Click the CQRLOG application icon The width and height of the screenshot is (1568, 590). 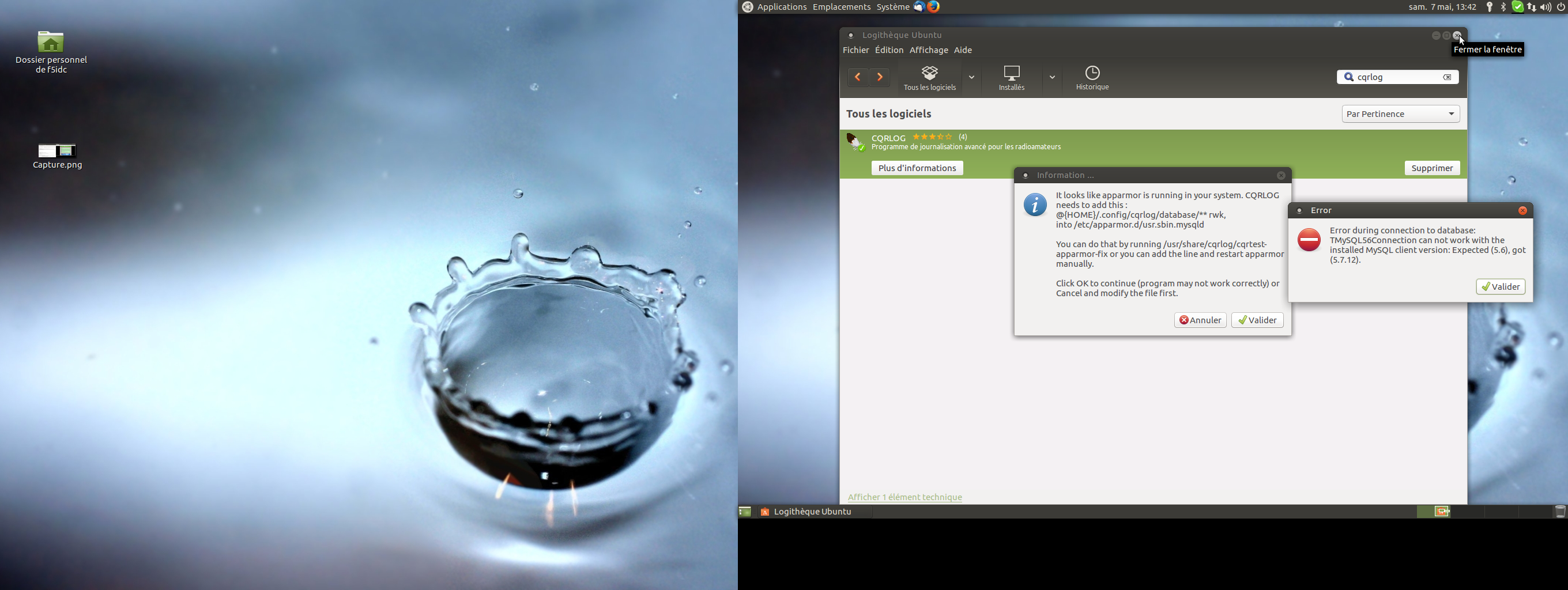(x=856, y=142)
